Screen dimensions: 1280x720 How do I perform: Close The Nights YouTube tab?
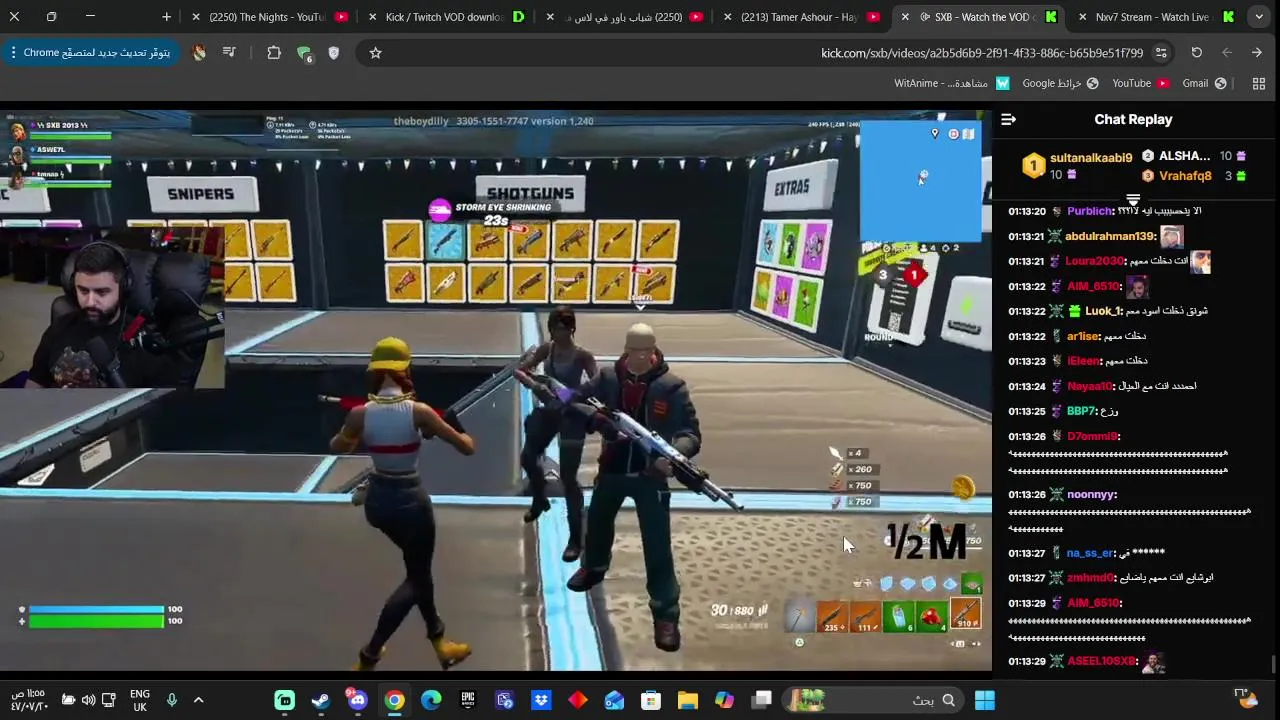(196, 17)
